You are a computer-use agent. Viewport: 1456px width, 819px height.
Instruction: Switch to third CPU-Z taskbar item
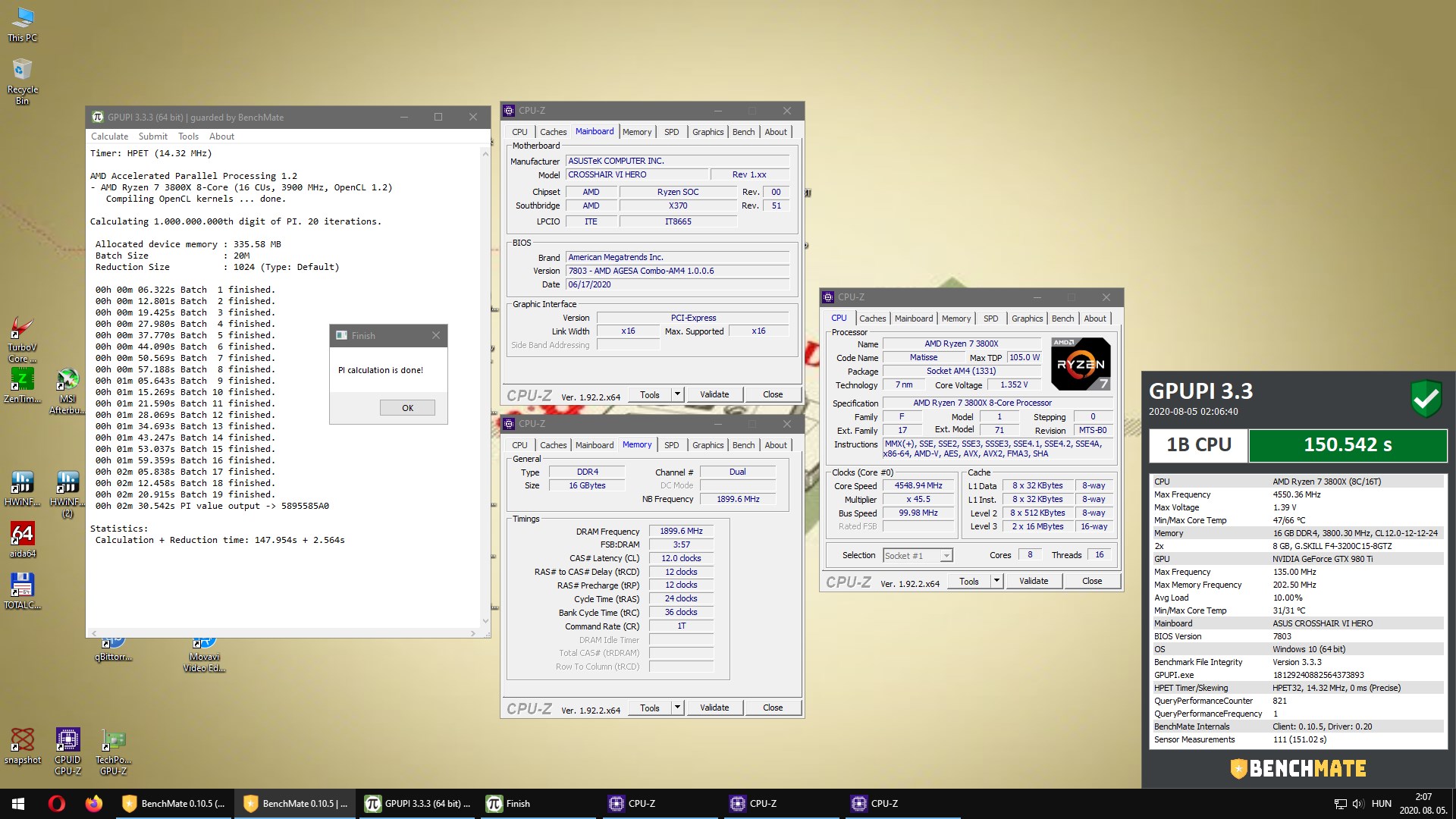pyautogui.click(x=902, y=804)
